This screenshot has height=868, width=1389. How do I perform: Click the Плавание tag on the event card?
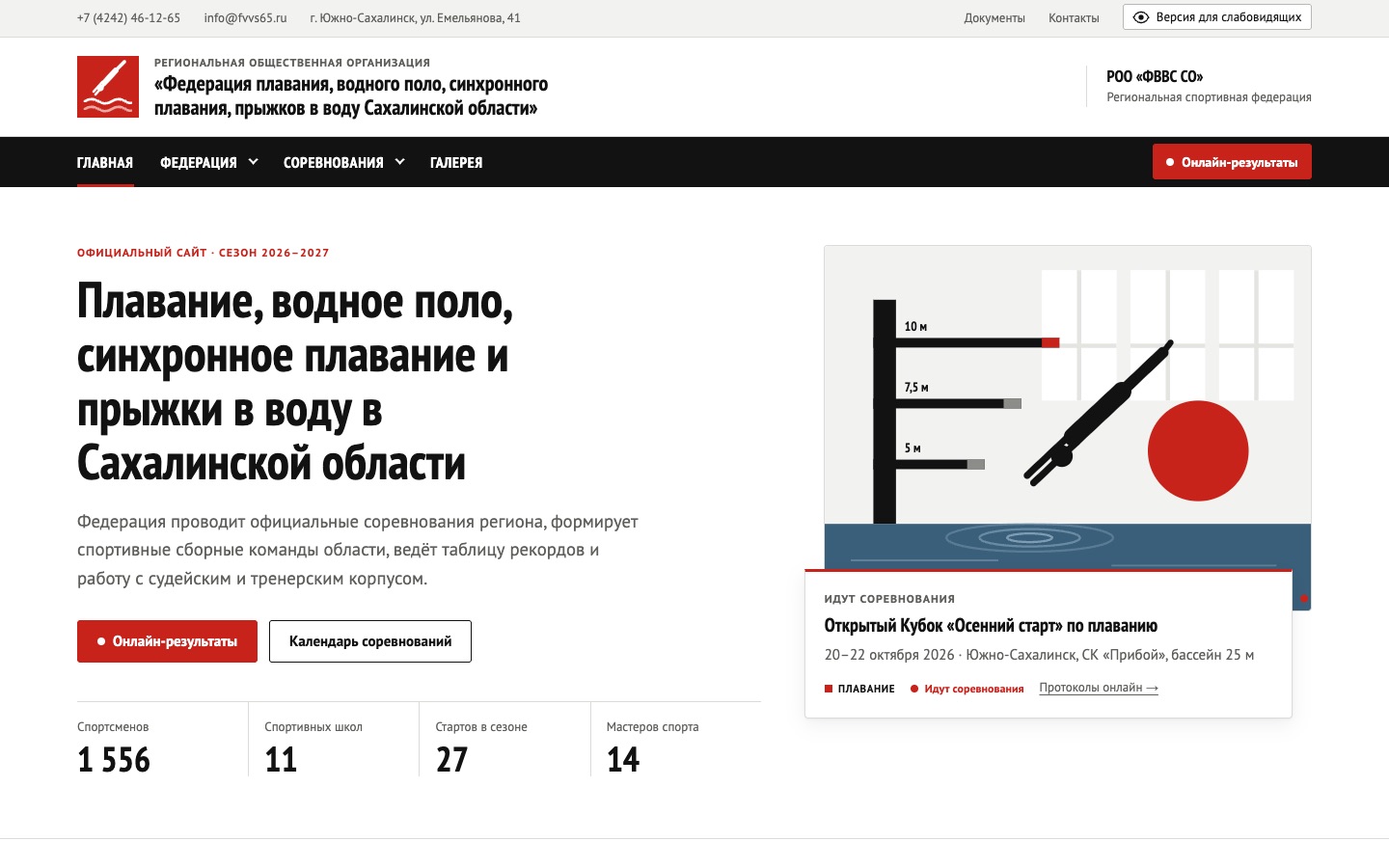[x=859, y=689]
